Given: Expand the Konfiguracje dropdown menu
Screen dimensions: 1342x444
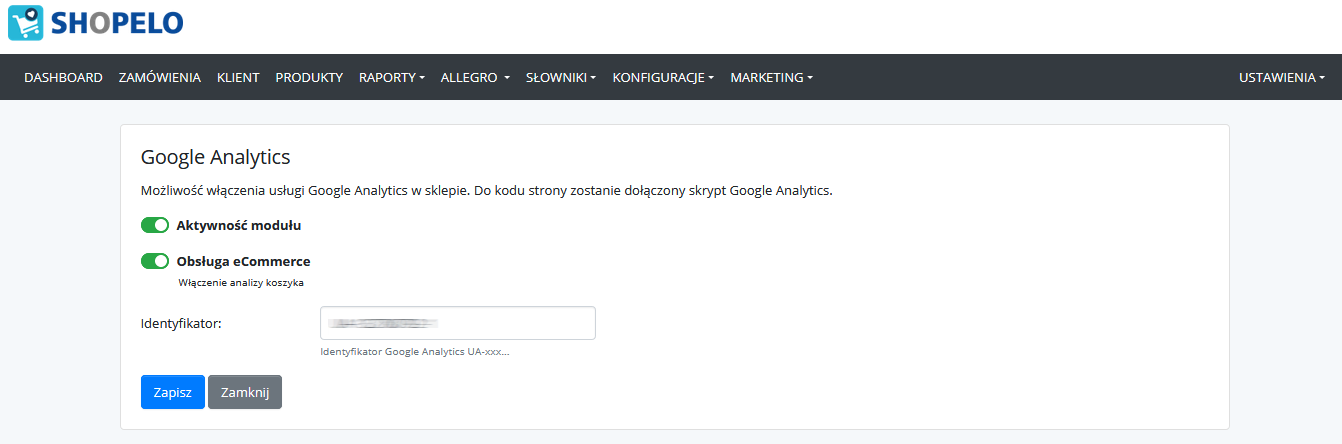Looking at the screenshot, I should (x=663, y=77).
